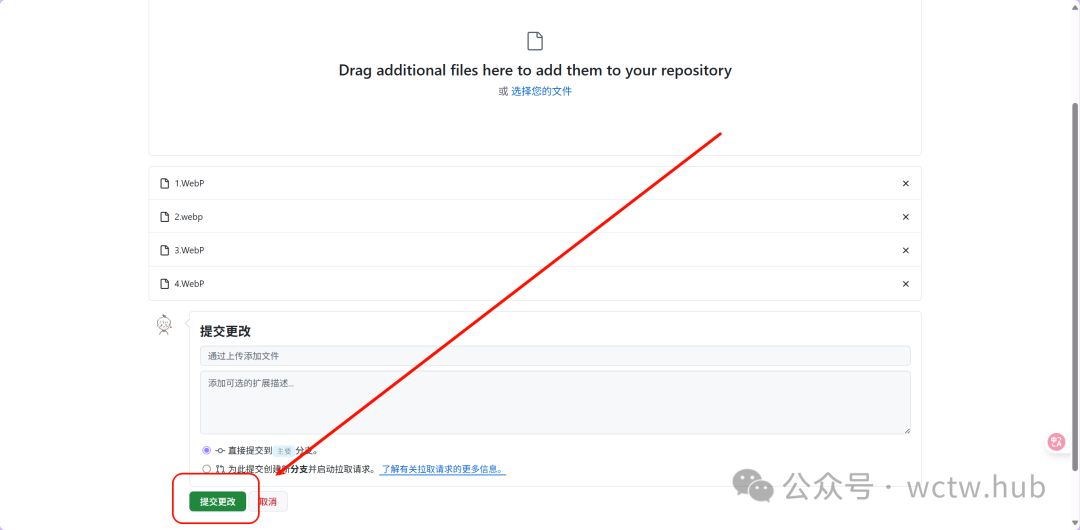Click the file icon beside 1.WebP
This screenshot has height=530, width=1080.
[x=165, y=184]
